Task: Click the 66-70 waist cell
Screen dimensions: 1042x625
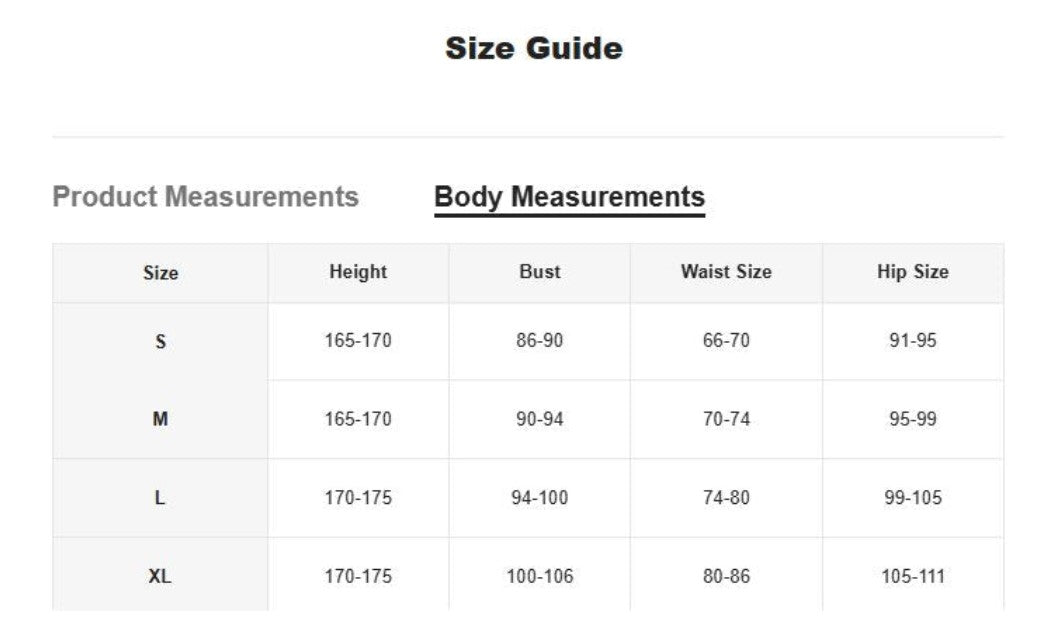Action: click(x=726, y=341)
